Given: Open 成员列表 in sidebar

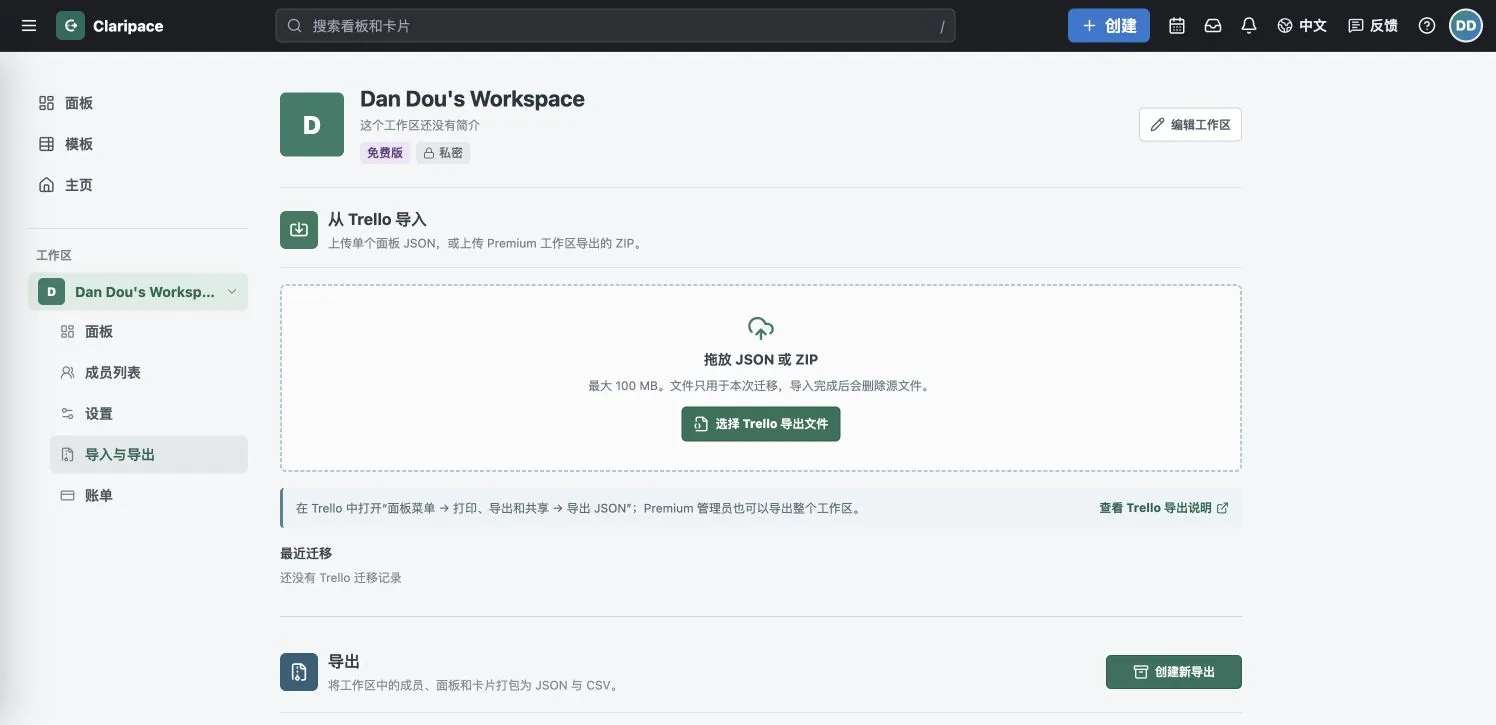Looking at the screenshot, I should point(149,373).
